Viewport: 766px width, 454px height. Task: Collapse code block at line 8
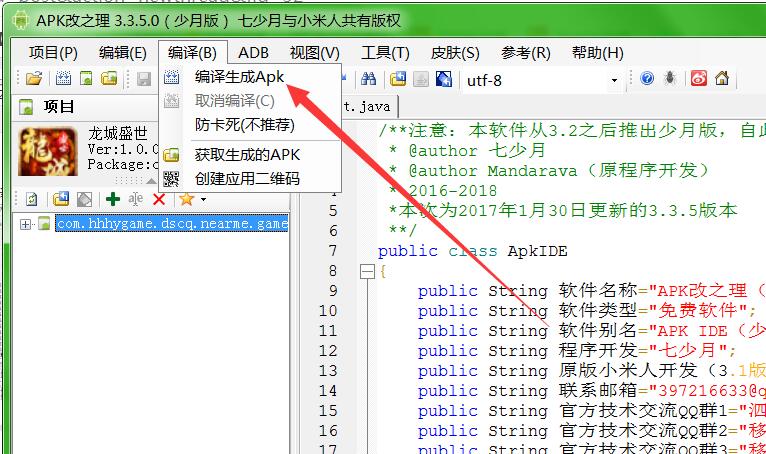(x=367, y=271)
